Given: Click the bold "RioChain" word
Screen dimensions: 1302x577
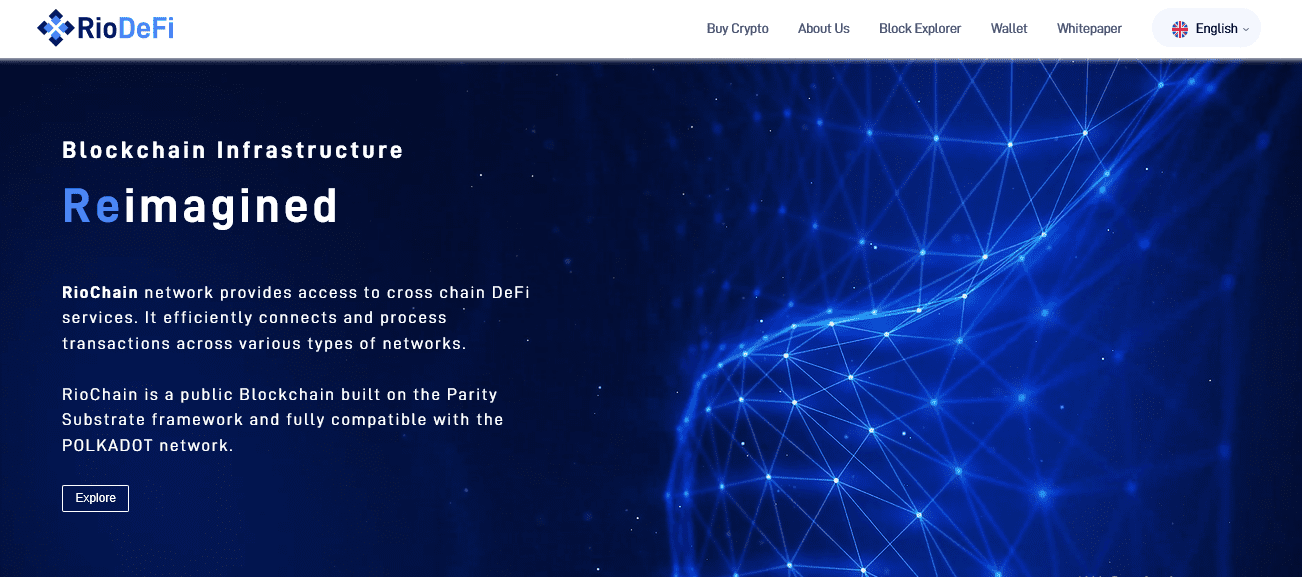Looking at the screenshot, I should [100, 292].
